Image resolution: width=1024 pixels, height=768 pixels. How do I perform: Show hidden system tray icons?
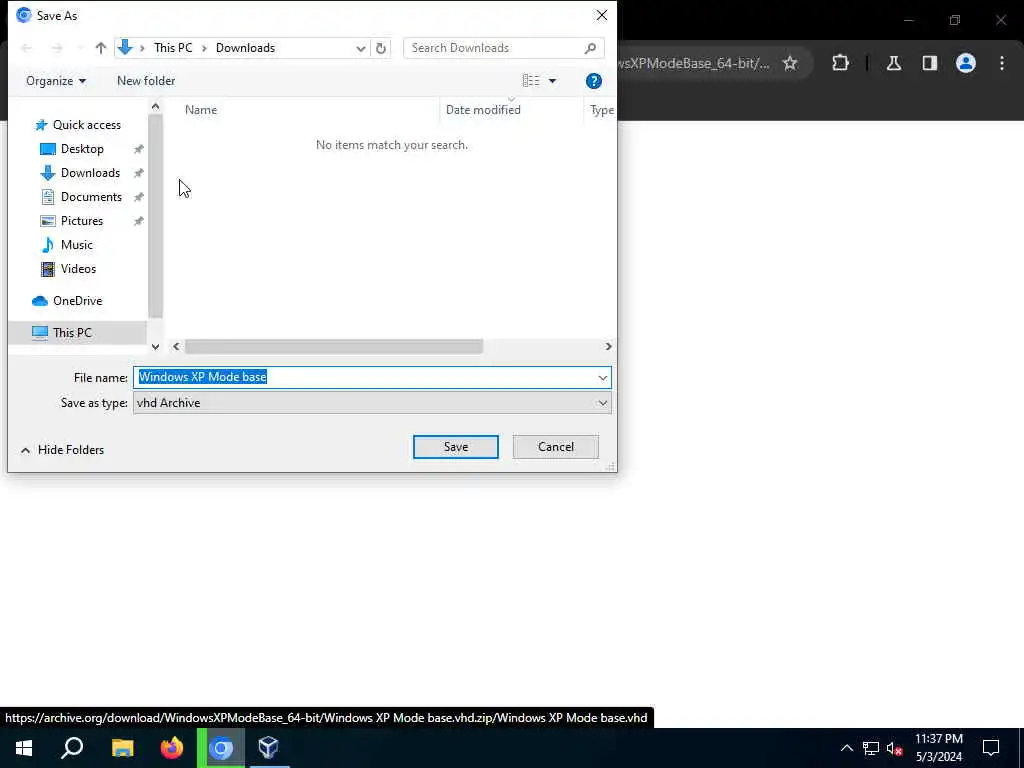tap(846, 748)
